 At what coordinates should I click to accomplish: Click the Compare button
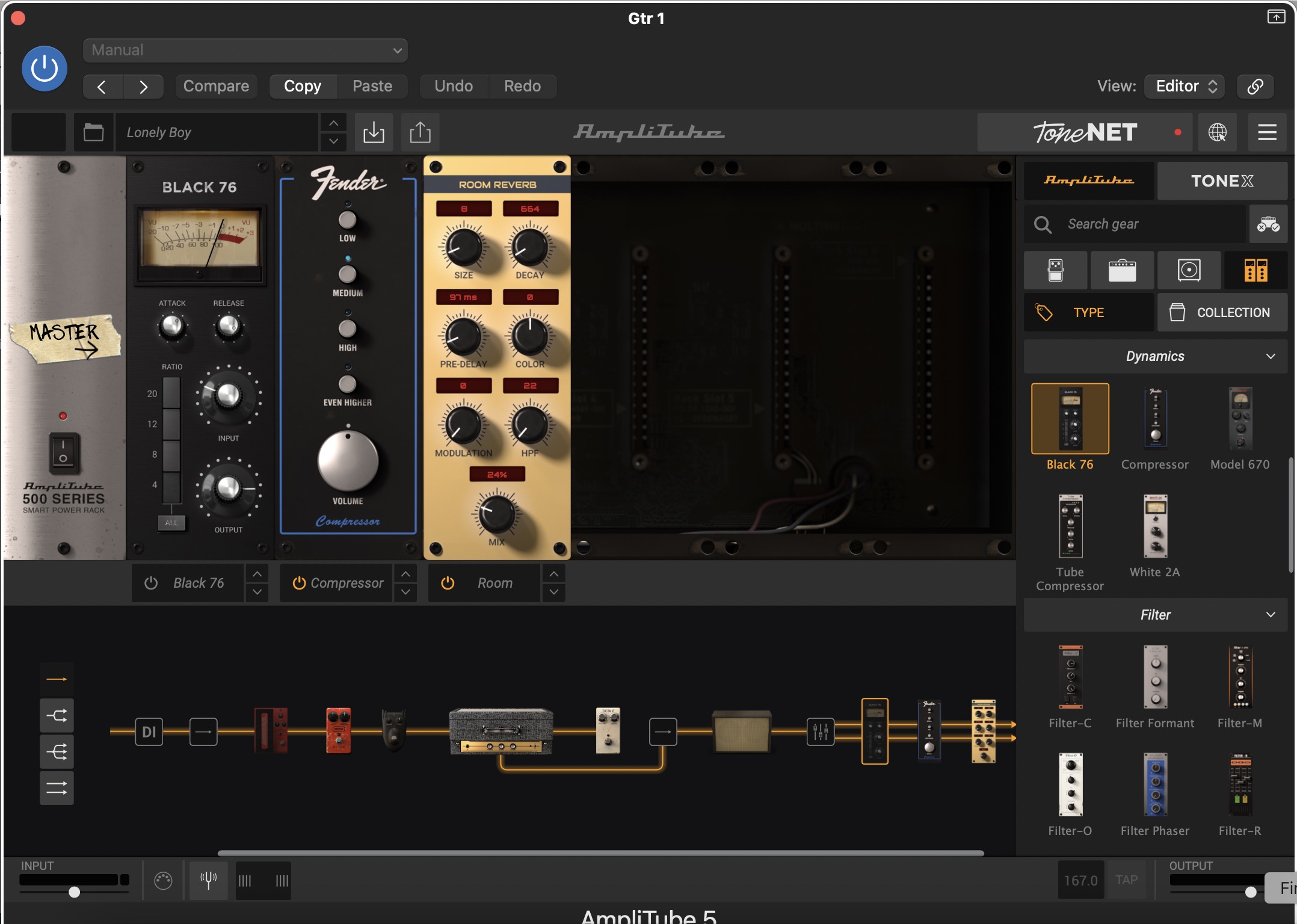(216, 86)
